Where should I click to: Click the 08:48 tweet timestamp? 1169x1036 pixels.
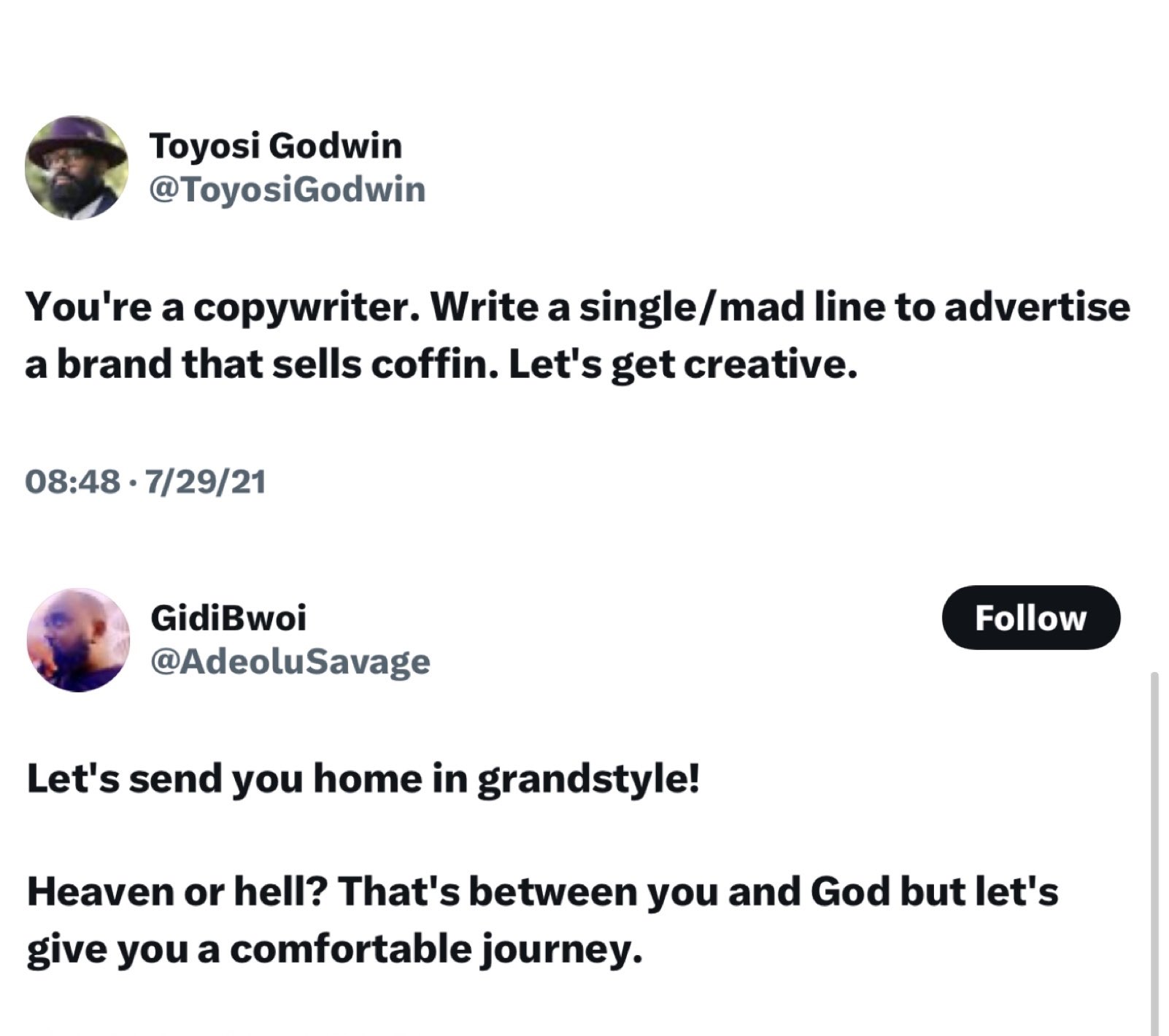pos(72,482)
